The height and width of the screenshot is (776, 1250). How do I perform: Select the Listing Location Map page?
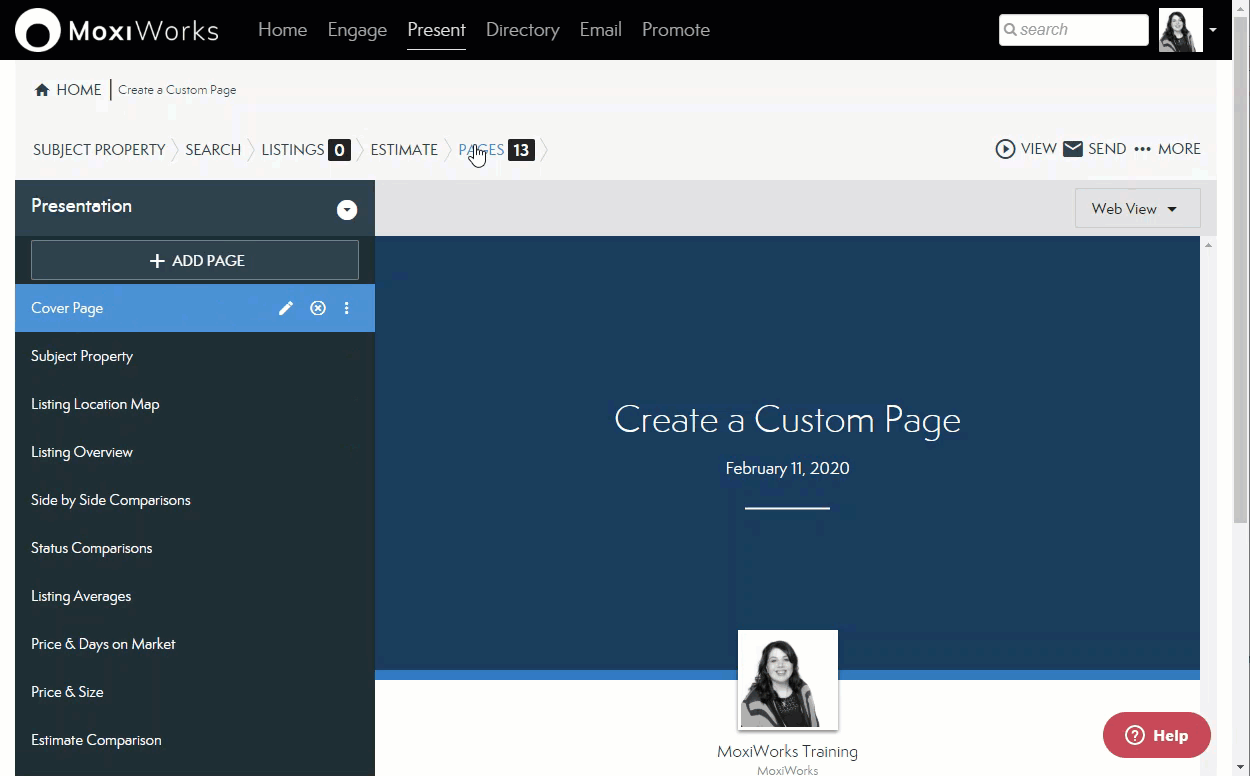point(195,404)
